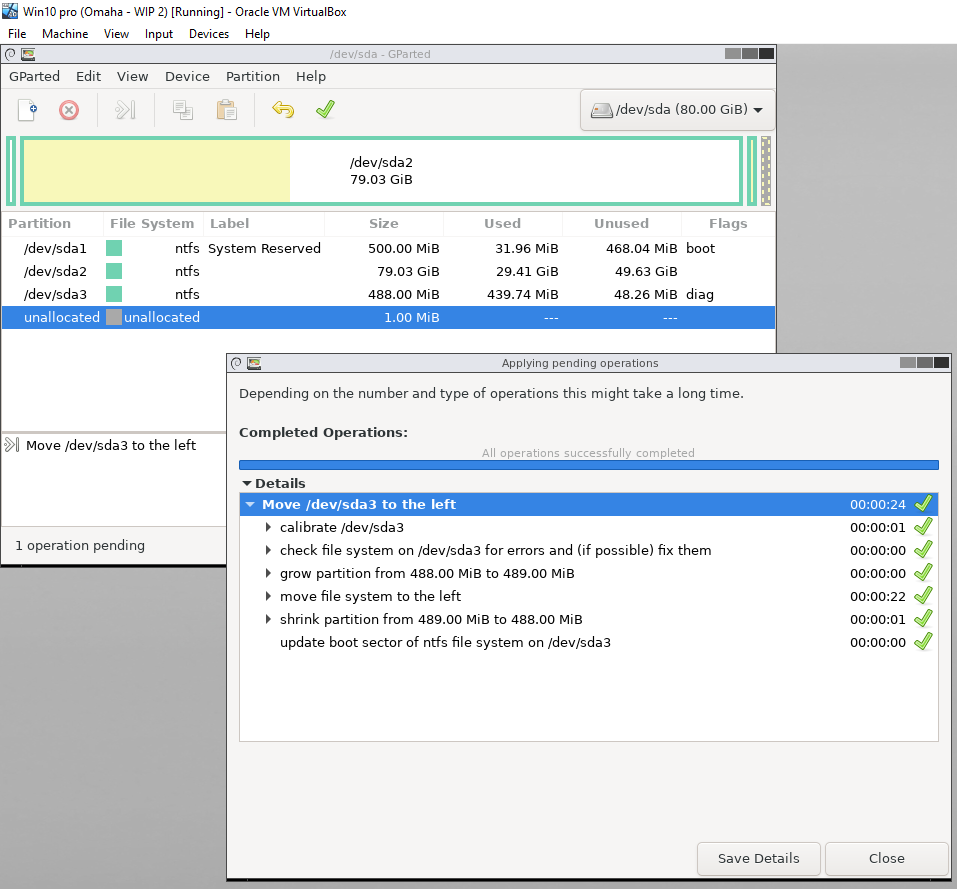Image resolution: width=957 pixels, height=889 pixels.
Task: Create a new partition with the New icon
Action: point(25,110)
